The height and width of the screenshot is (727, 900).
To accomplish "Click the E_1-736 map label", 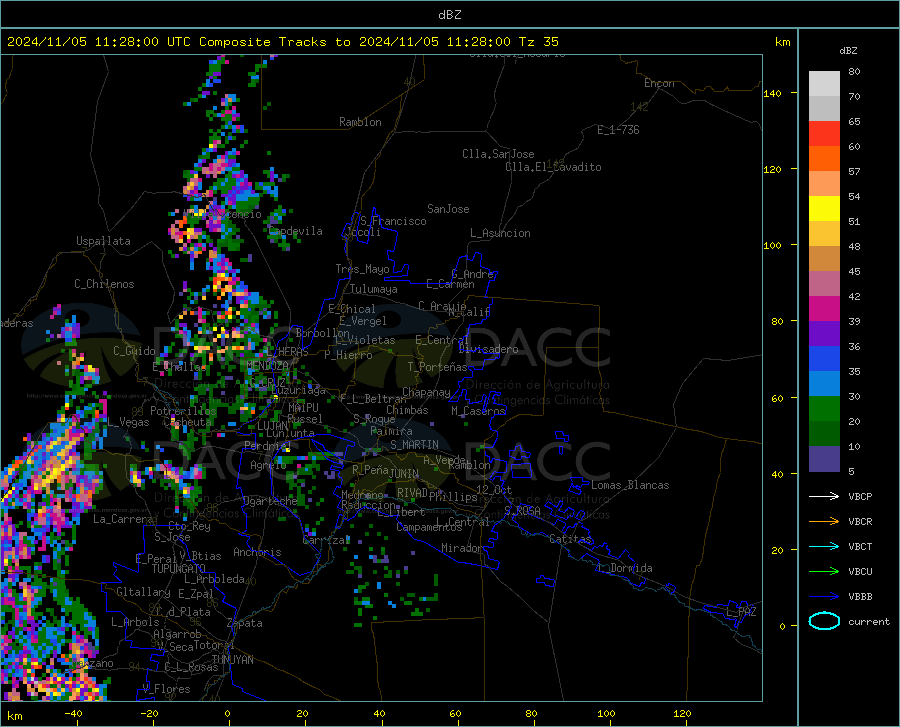I will pyautogui.click(x=618, y=130).
